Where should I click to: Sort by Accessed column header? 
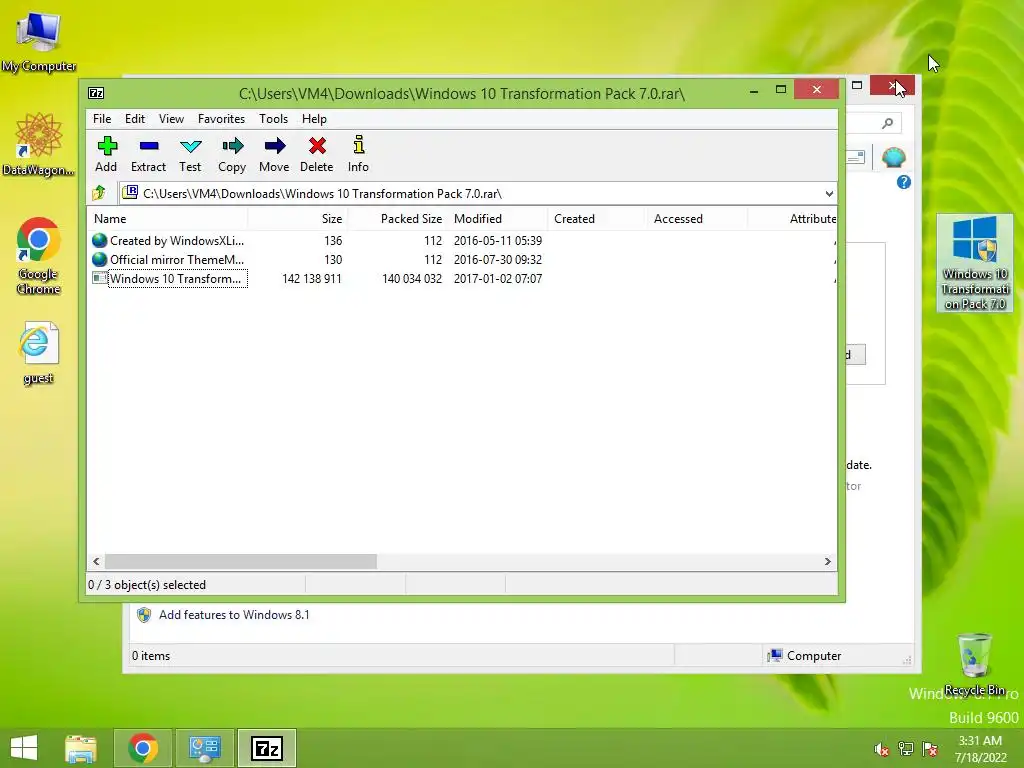(697, 219)
